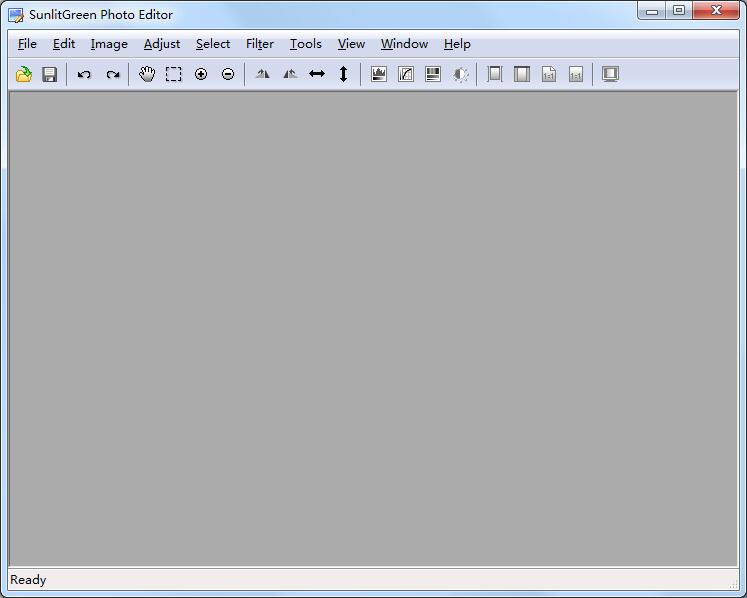This screenshot has height=598, width=747.
Task: Select the Hand pan tool
Action: pyautogui.click(x=147, y=74)
